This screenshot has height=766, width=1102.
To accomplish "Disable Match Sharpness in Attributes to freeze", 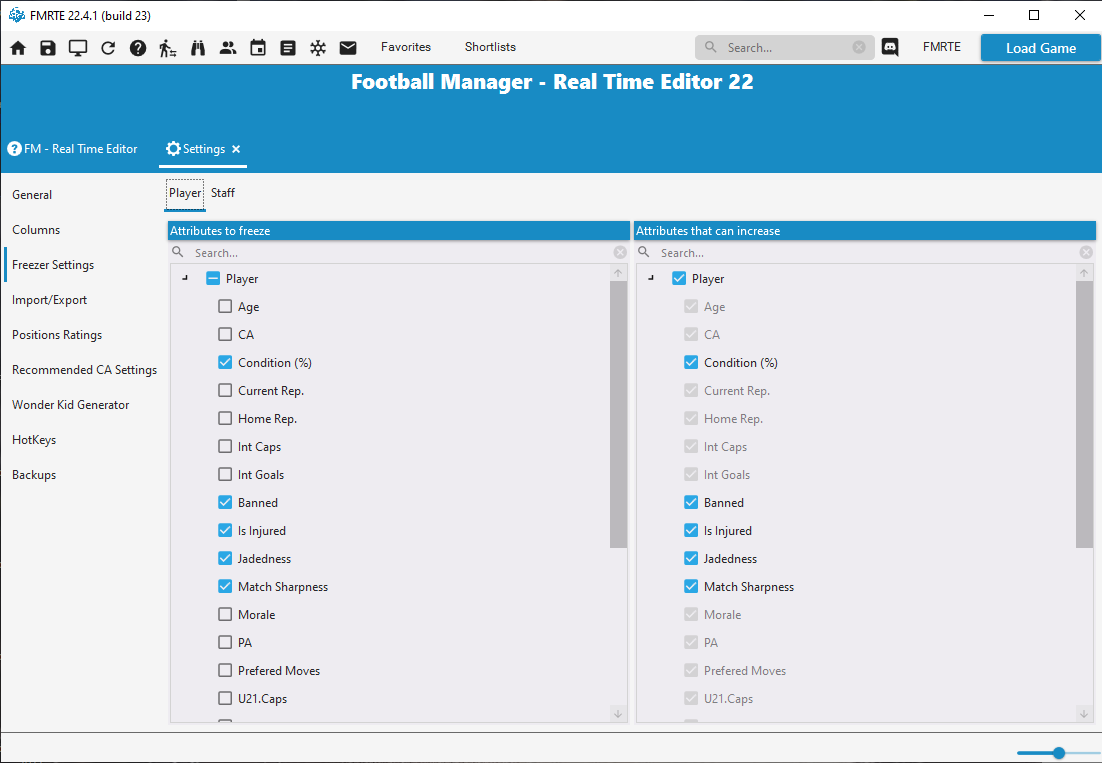I will (x=225, y=586).
